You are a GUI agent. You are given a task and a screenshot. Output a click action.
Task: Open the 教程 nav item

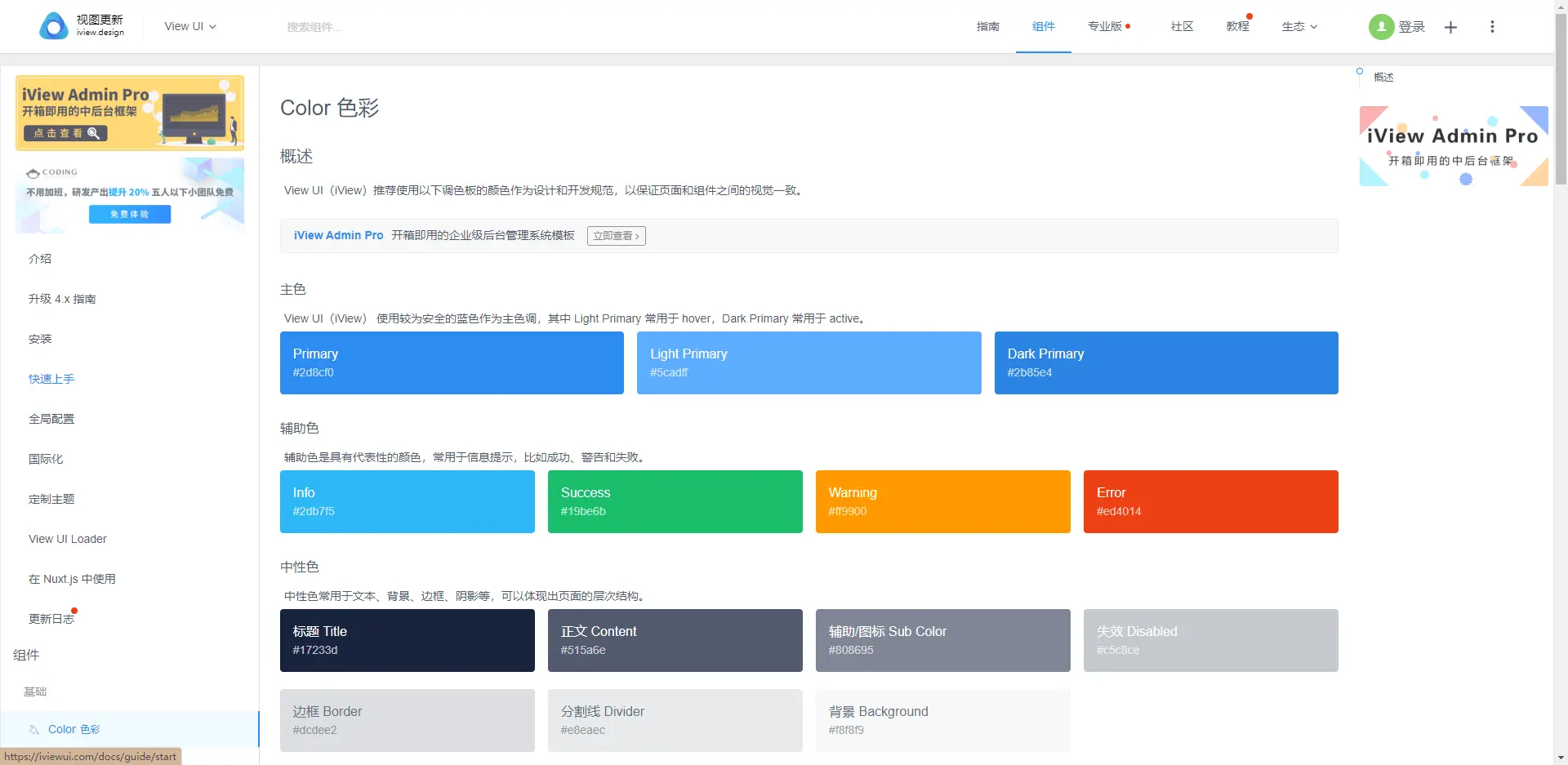pos(1238,26)
